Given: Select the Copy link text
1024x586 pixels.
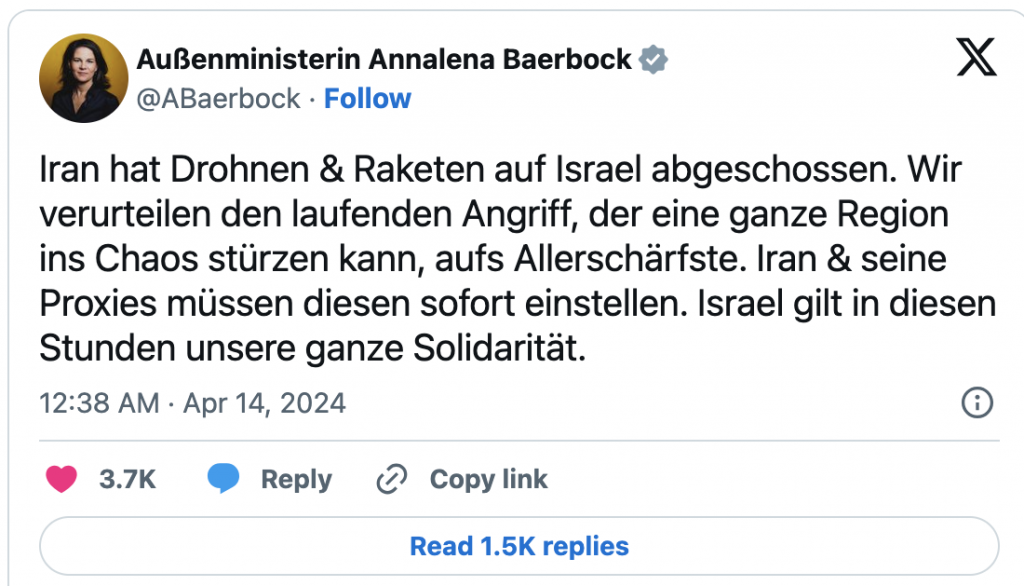Looking at the screenshot, I should click(x=488, y=480).
